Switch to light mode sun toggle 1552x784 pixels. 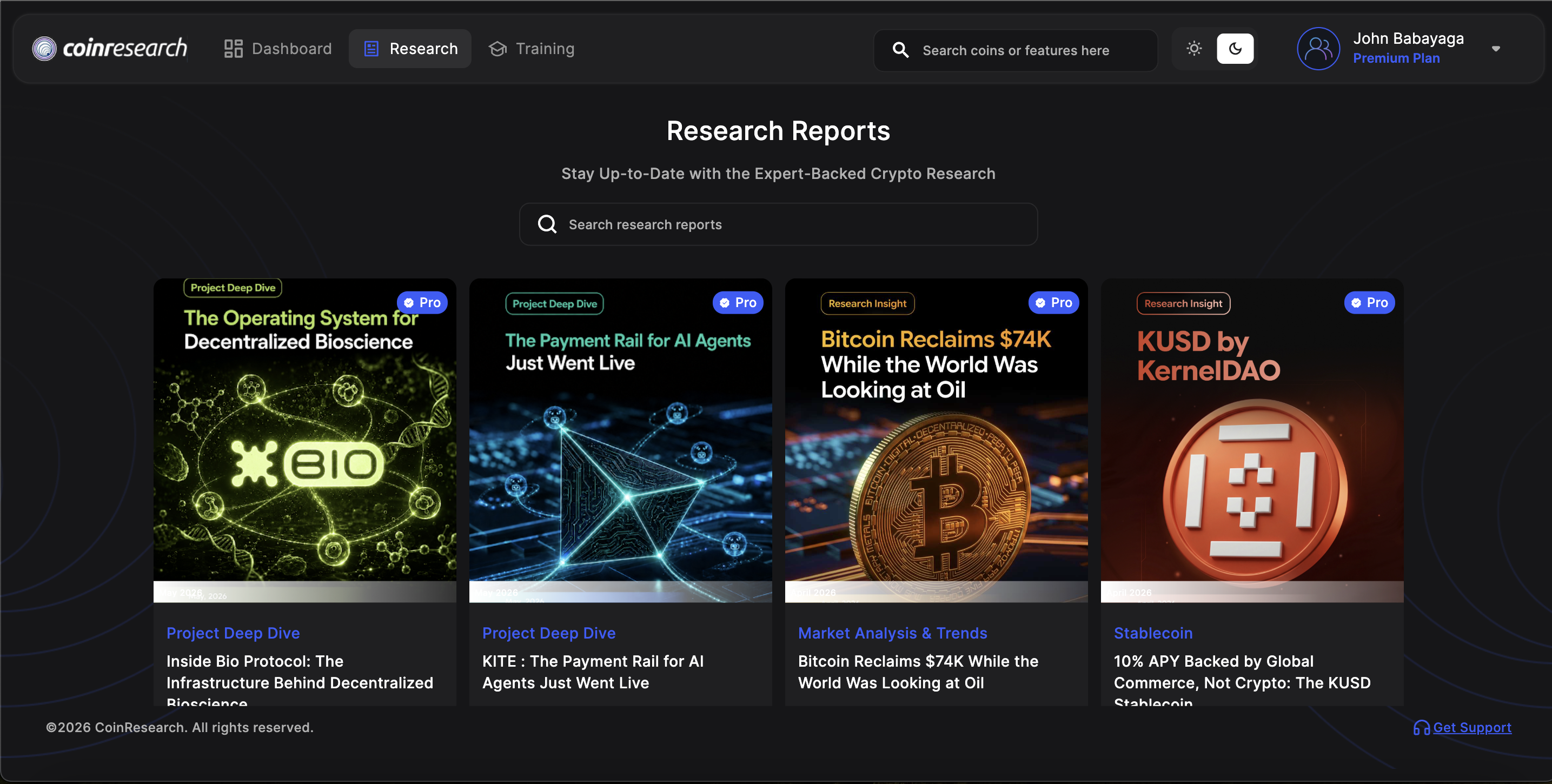click(x=1194, y=49)
